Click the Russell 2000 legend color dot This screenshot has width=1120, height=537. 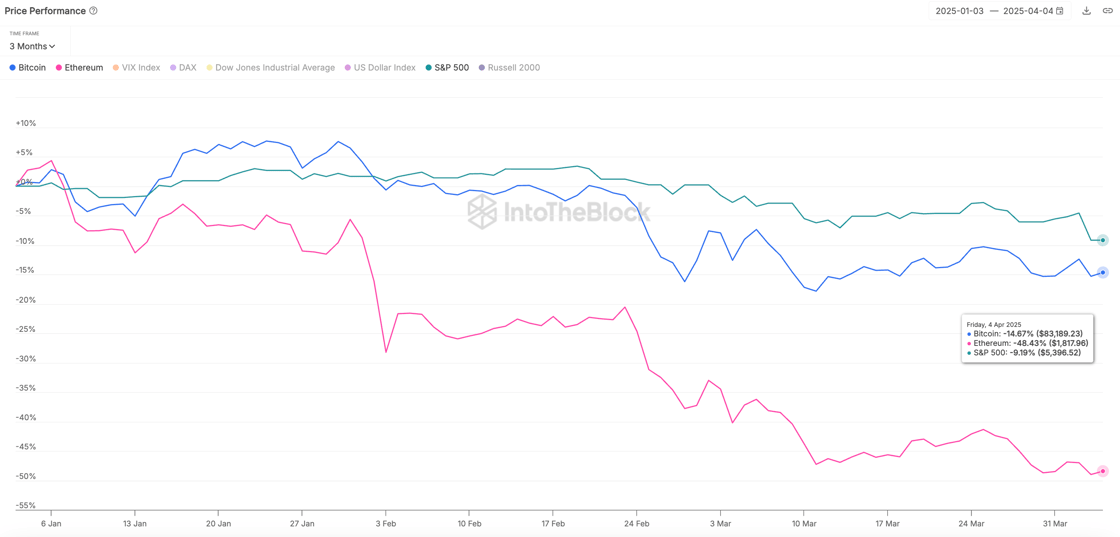pos(482,68)
